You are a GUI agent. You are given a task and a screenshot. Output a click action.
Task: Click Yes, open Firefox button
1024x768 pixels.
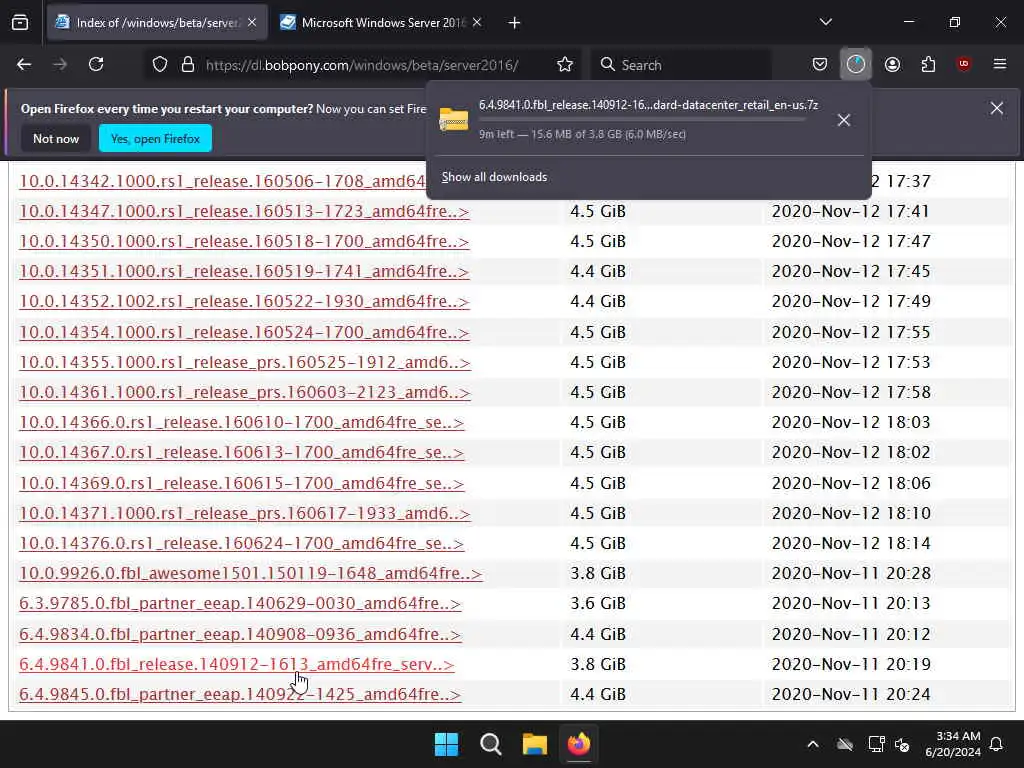[x=155, y=138]
